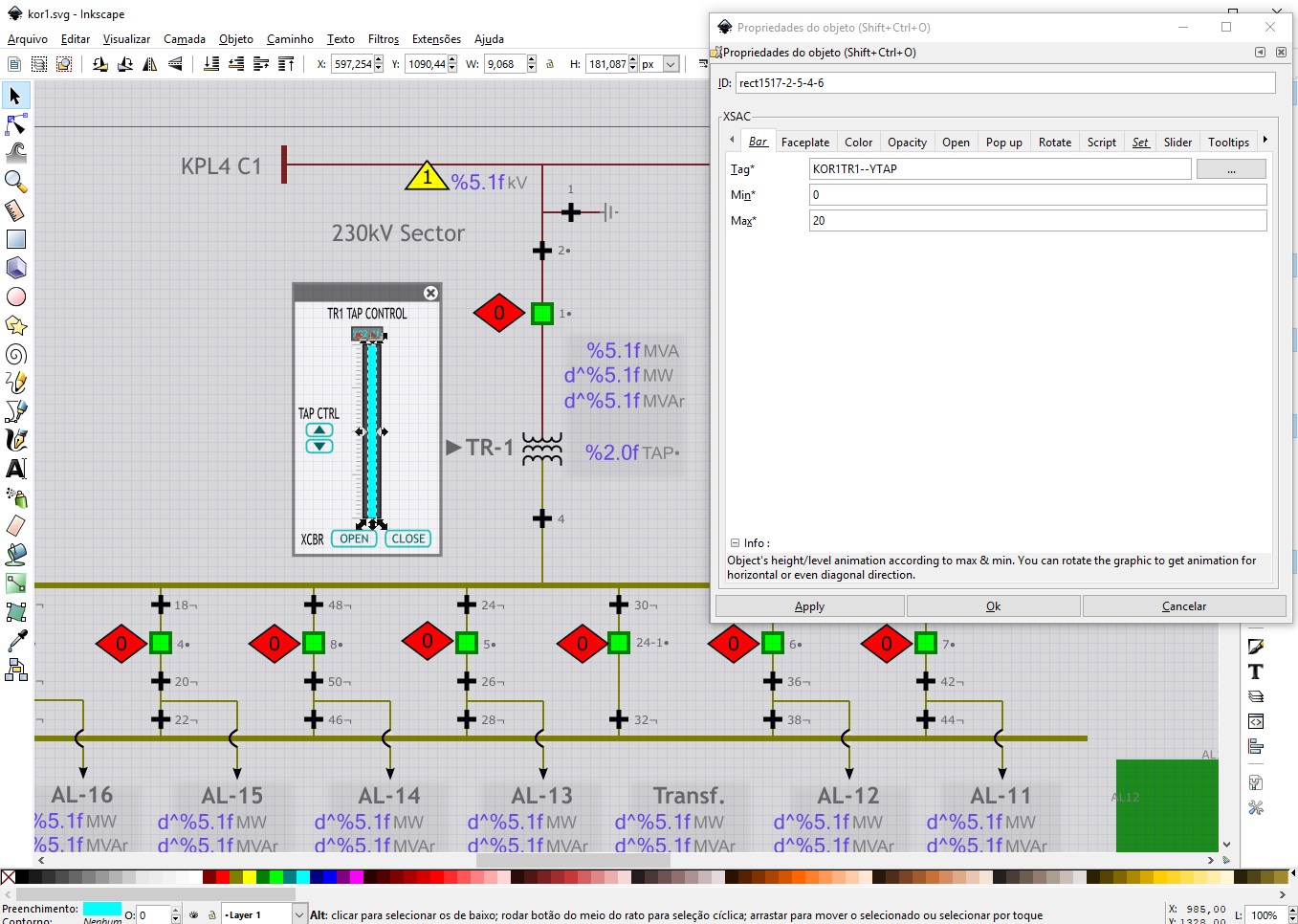Select the Zoom magnifier tool
Viewport: 1298px width, 924px height.
(x=15, y=181)
